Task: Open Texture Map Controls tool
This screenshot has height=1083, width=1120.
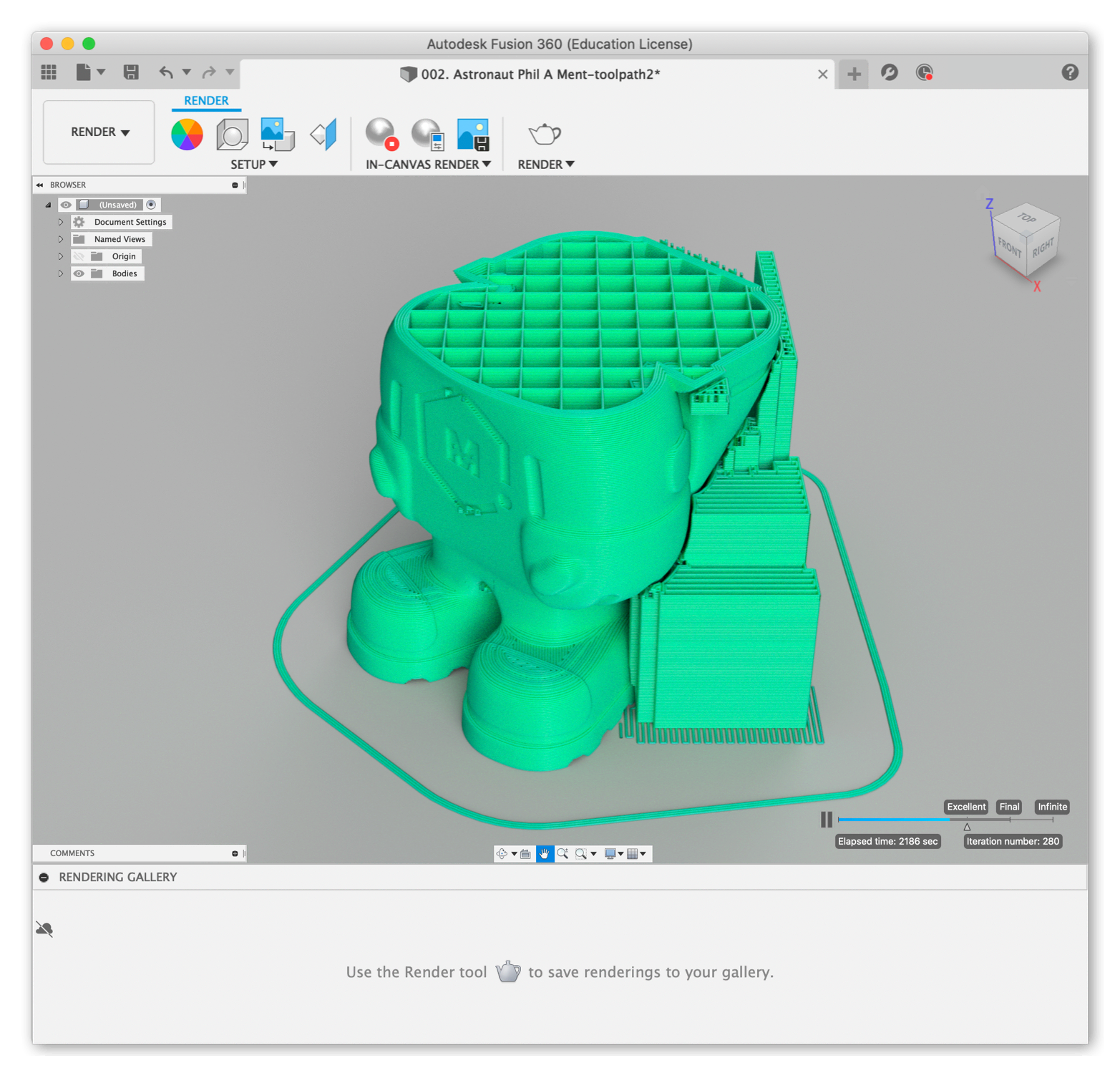Action: click(x=323, y=135)
